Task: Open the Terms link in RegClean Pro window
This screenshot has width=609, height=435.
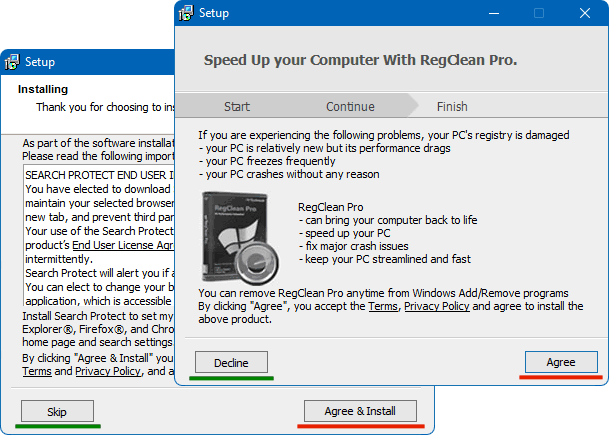Action: click(x=383, y=306)
